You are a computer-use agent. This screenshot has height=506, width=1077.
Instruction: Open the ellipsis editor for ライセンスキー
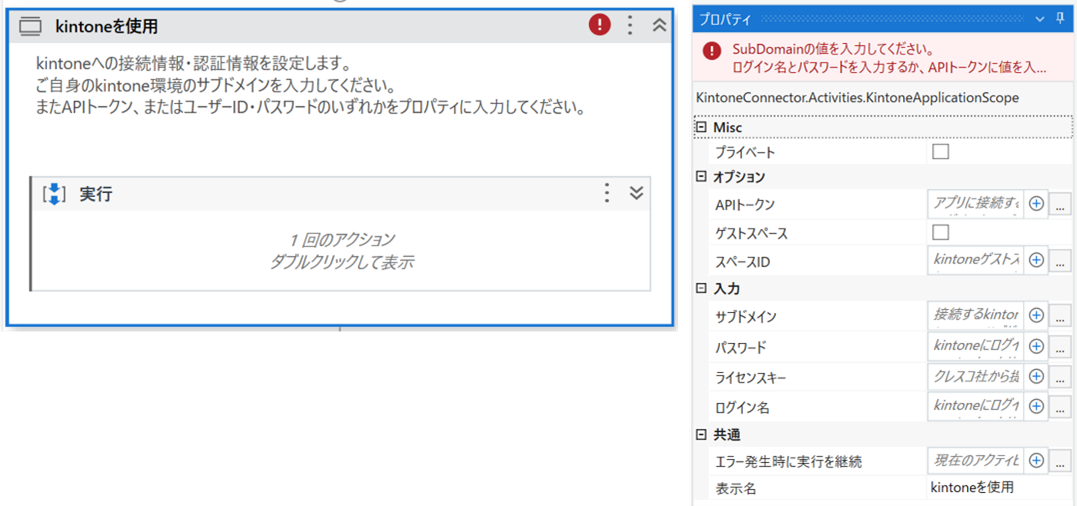(1061, 377)
